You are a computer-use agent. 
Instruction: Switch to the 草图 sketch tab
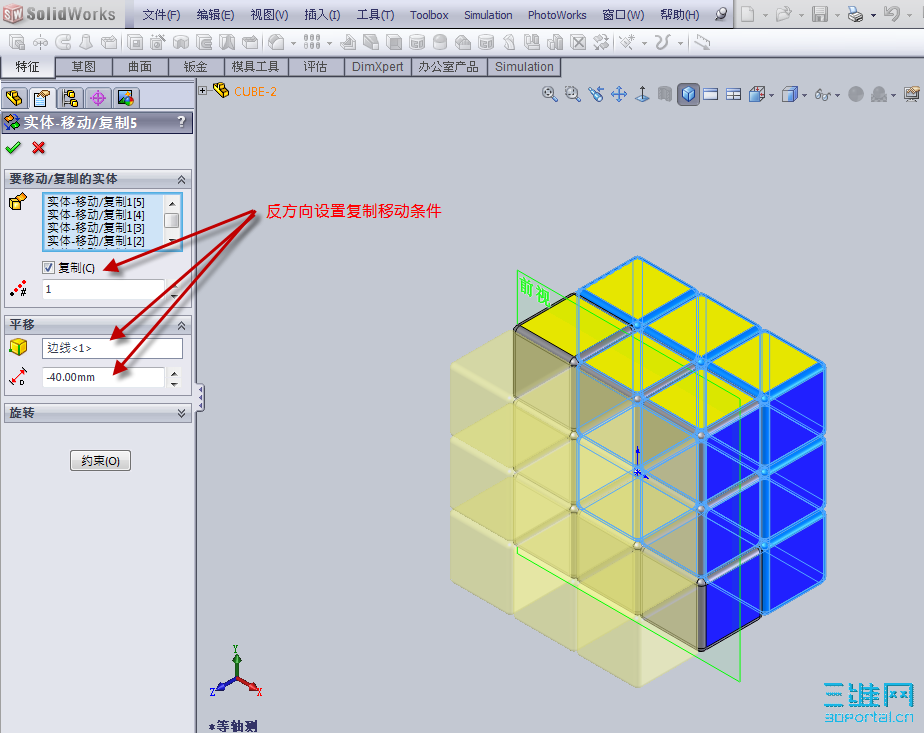coord(84,67)
